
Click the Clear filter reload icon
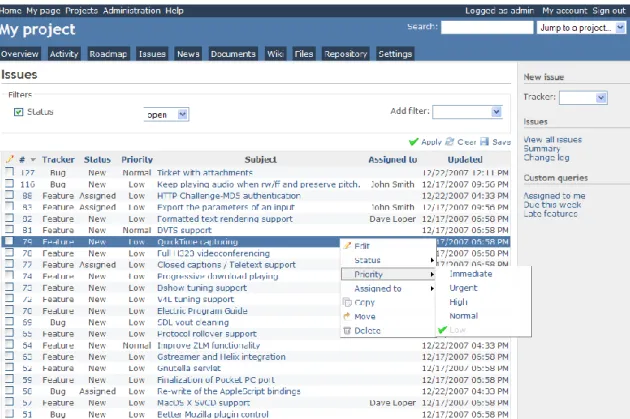click(450, 141)
